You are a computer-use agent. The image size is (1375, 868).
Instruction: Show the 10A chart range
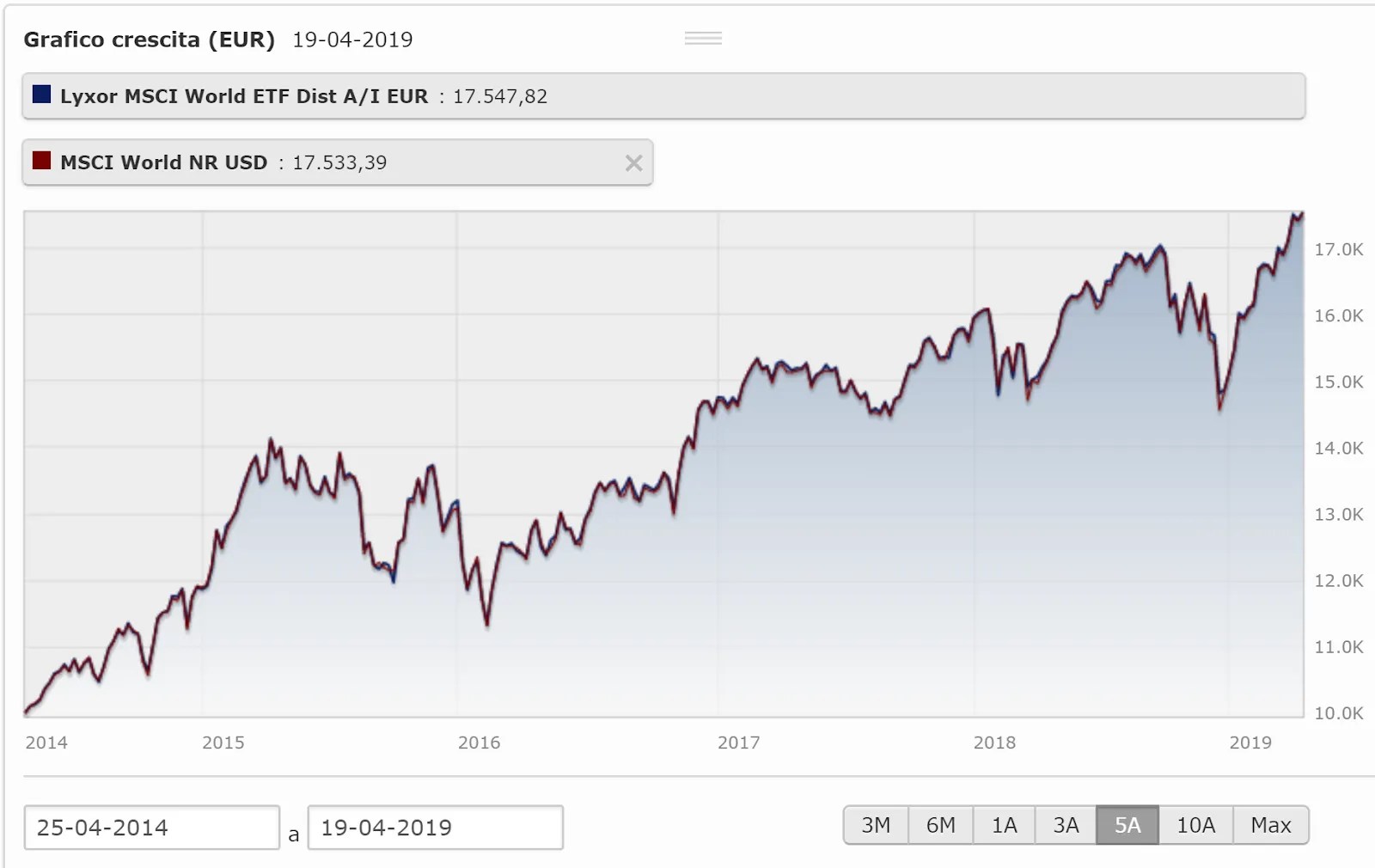(x=1195, y=825)
